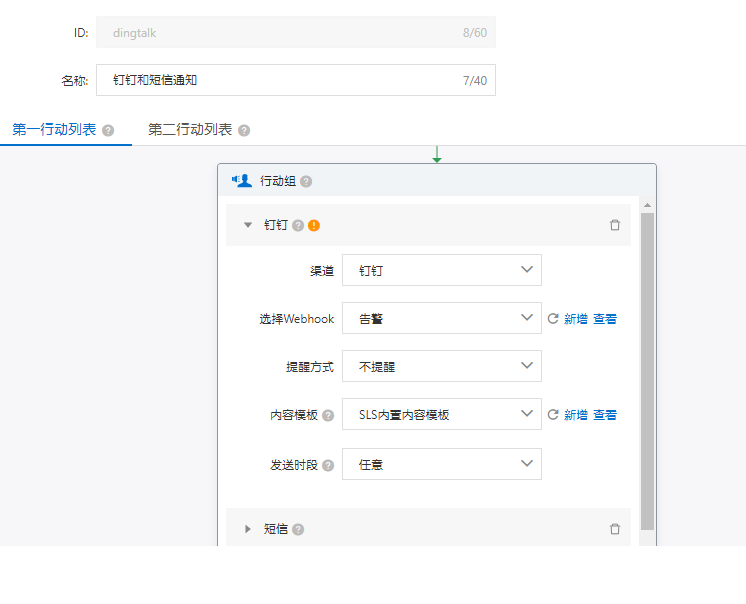Switch to the 第二行动列表 tab

click(190, 130)
